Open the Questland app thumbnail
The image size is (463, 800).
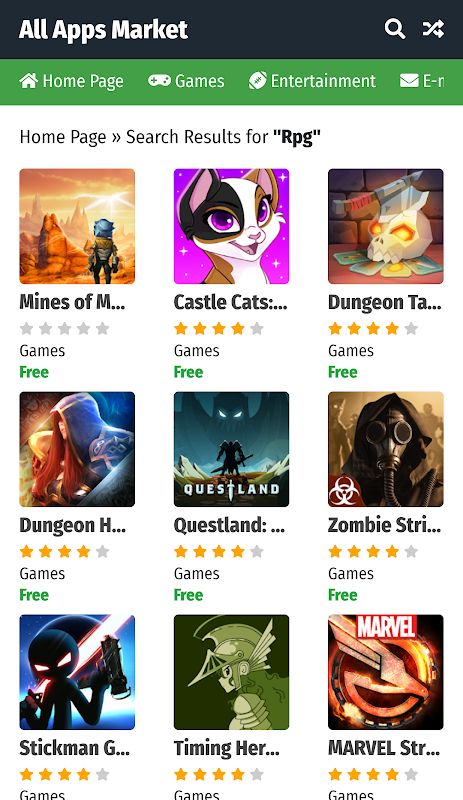coord(231,449)
